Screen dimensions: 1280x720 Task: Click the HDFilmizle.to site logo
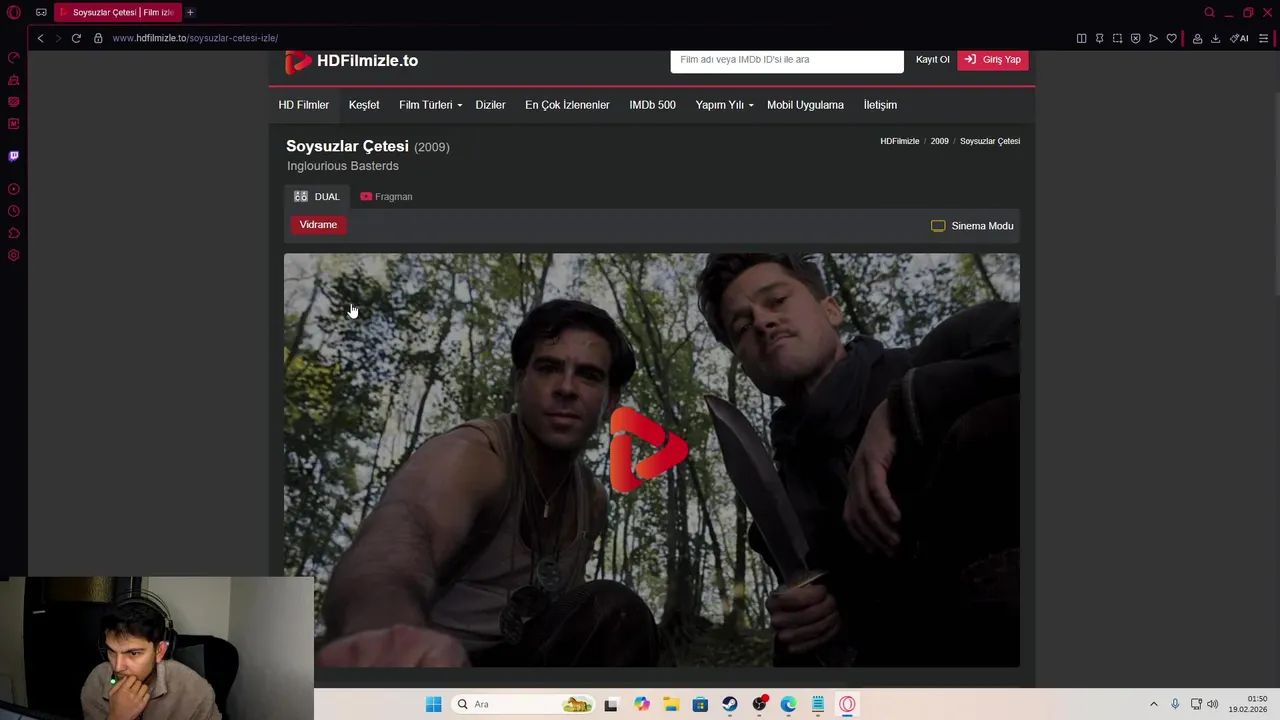(351, 61)
